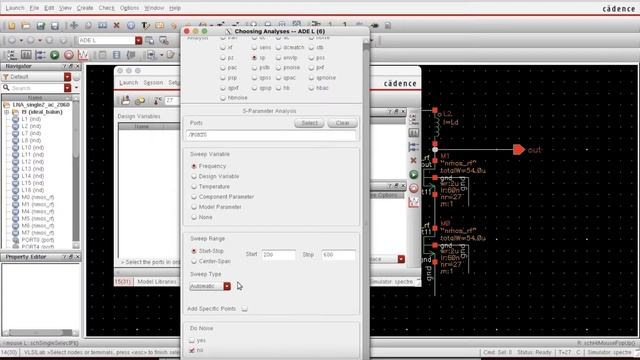
Task: Open the Session menu in ADE window
Action: coord(153,82)
